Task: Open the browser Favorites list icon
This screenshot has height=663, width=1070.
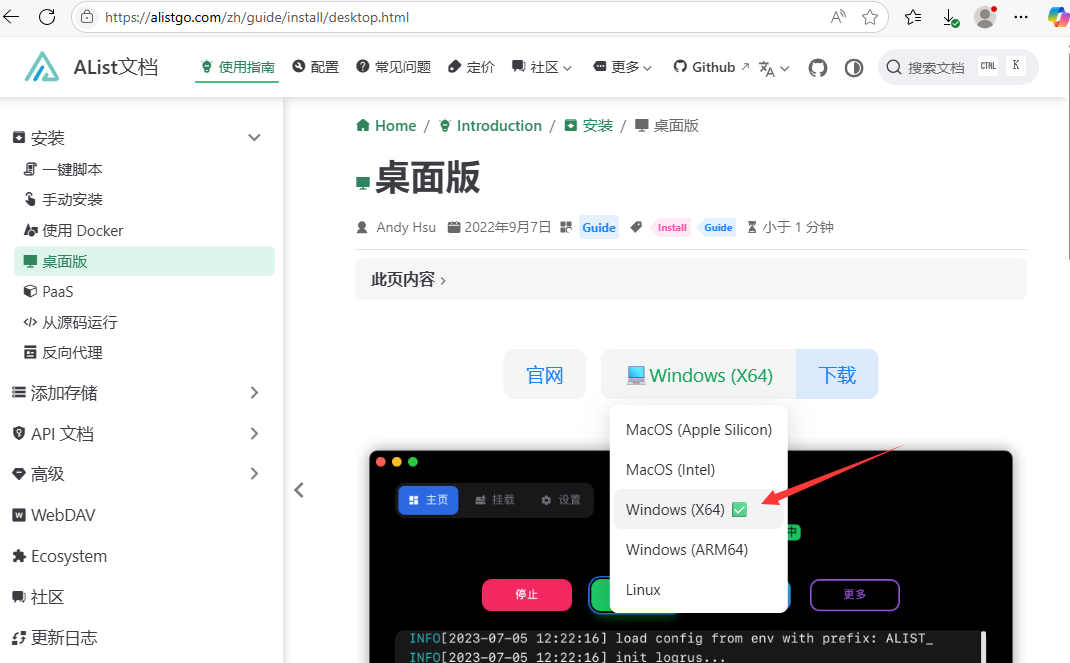Action: click(x=912, y=17)
